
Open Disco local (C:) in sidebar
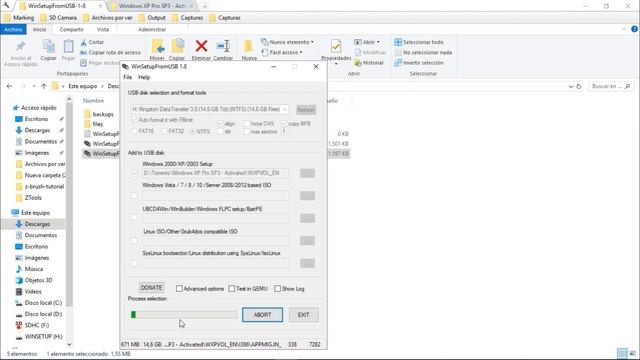point(39,303)
